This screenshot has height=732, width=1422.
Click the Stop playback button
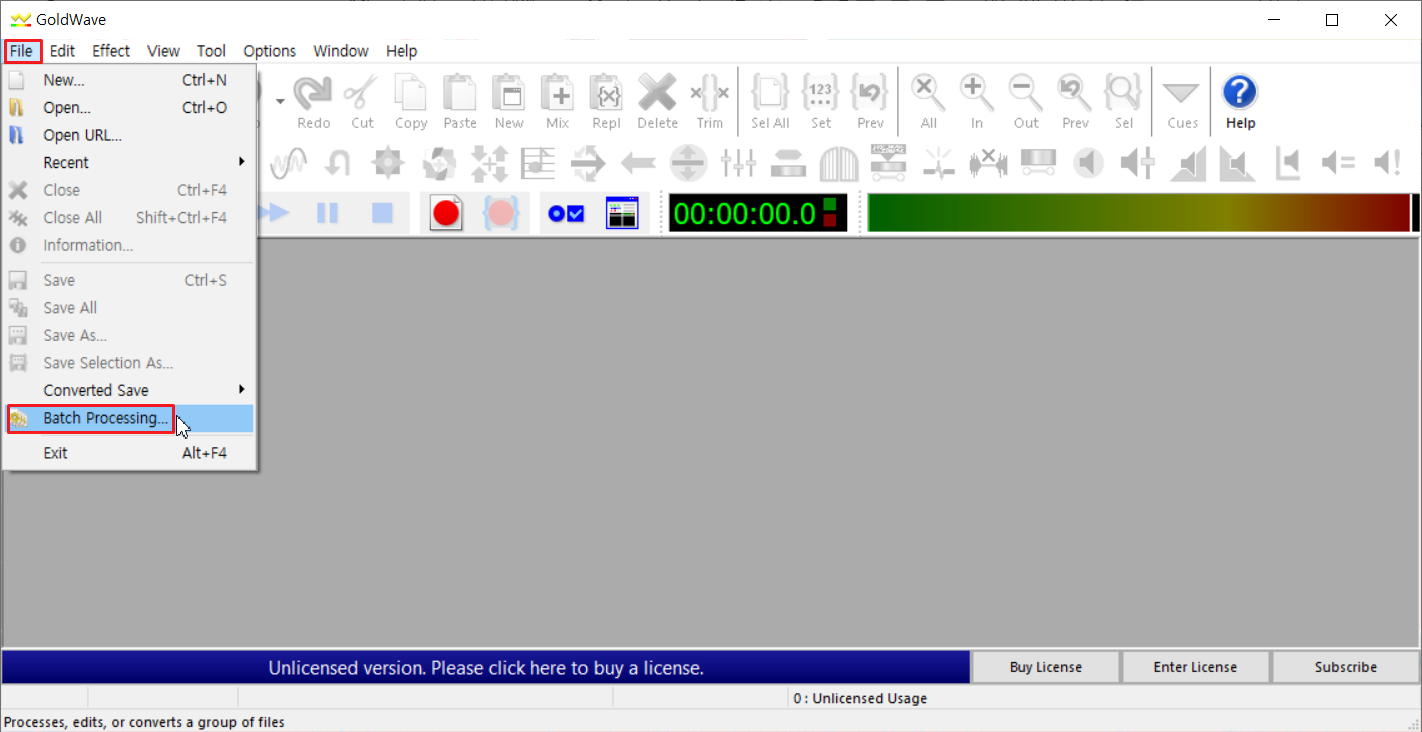(382, 213)
